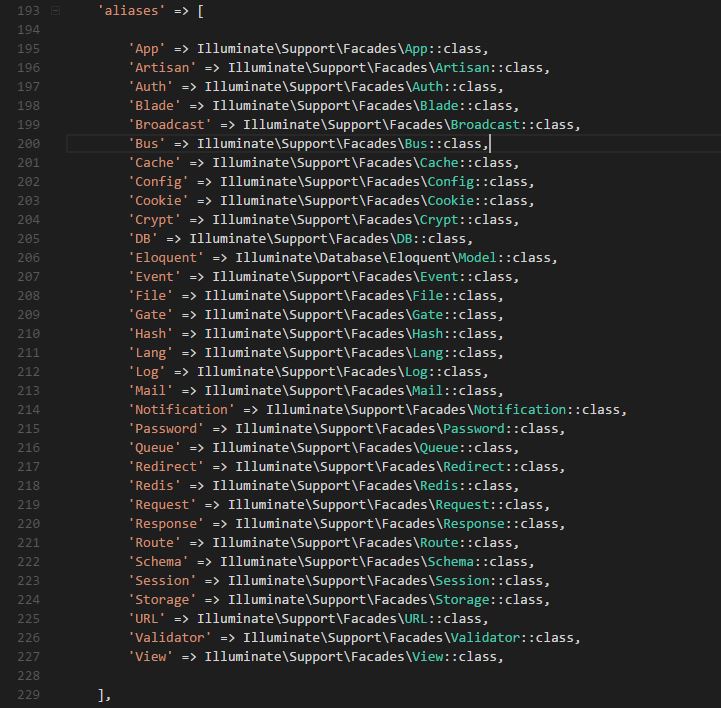
Task: Click the 'Validator' alias key
Action: 170,638
